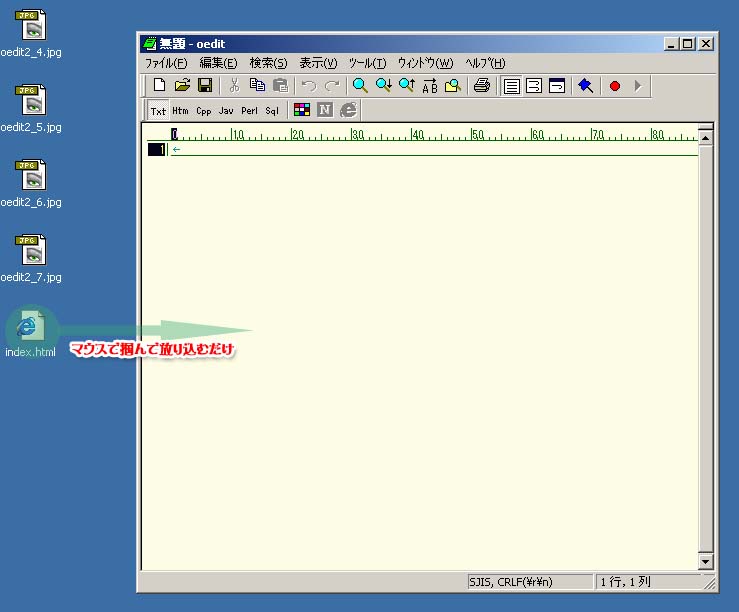Enable Htm syntax mode
Viewport: 739px width, 612px height.
[x=180, y=111]
